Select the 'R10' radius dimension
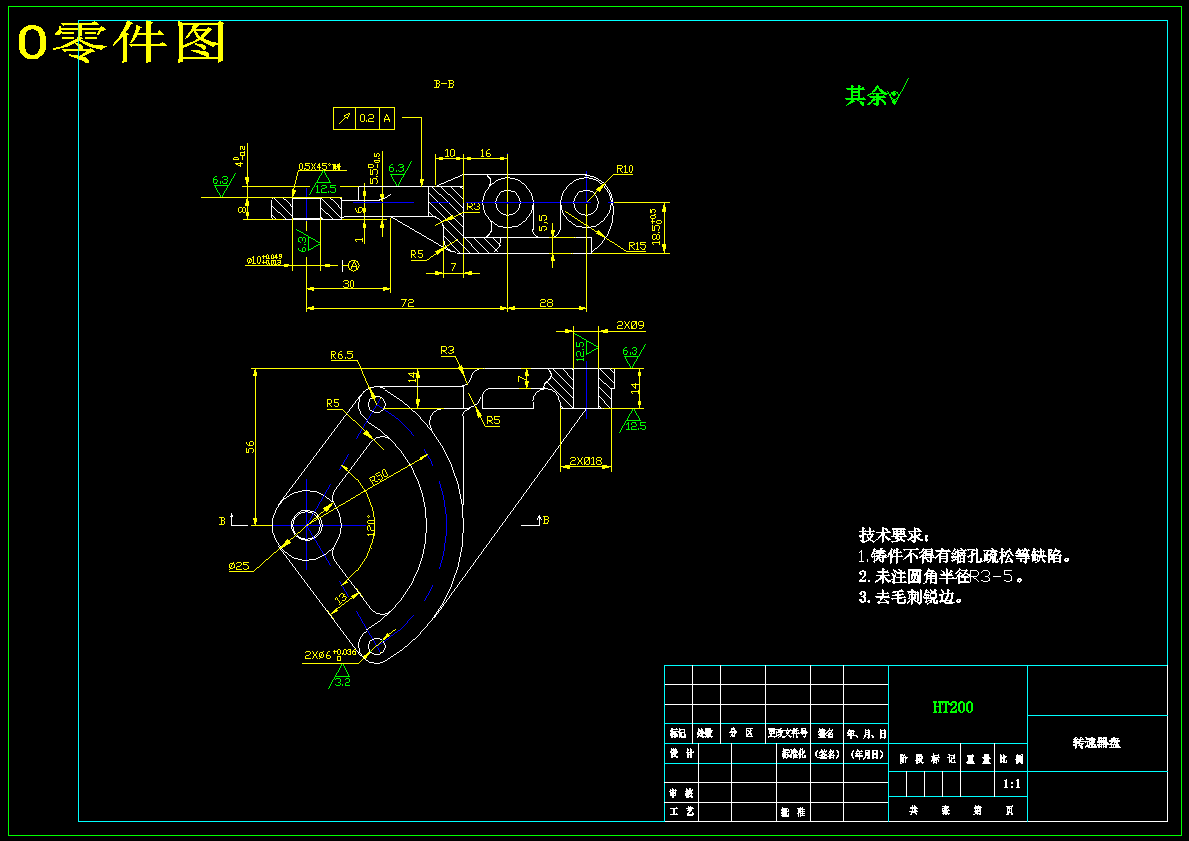This screenshot has height=841, width=1189. pos(624,169)
